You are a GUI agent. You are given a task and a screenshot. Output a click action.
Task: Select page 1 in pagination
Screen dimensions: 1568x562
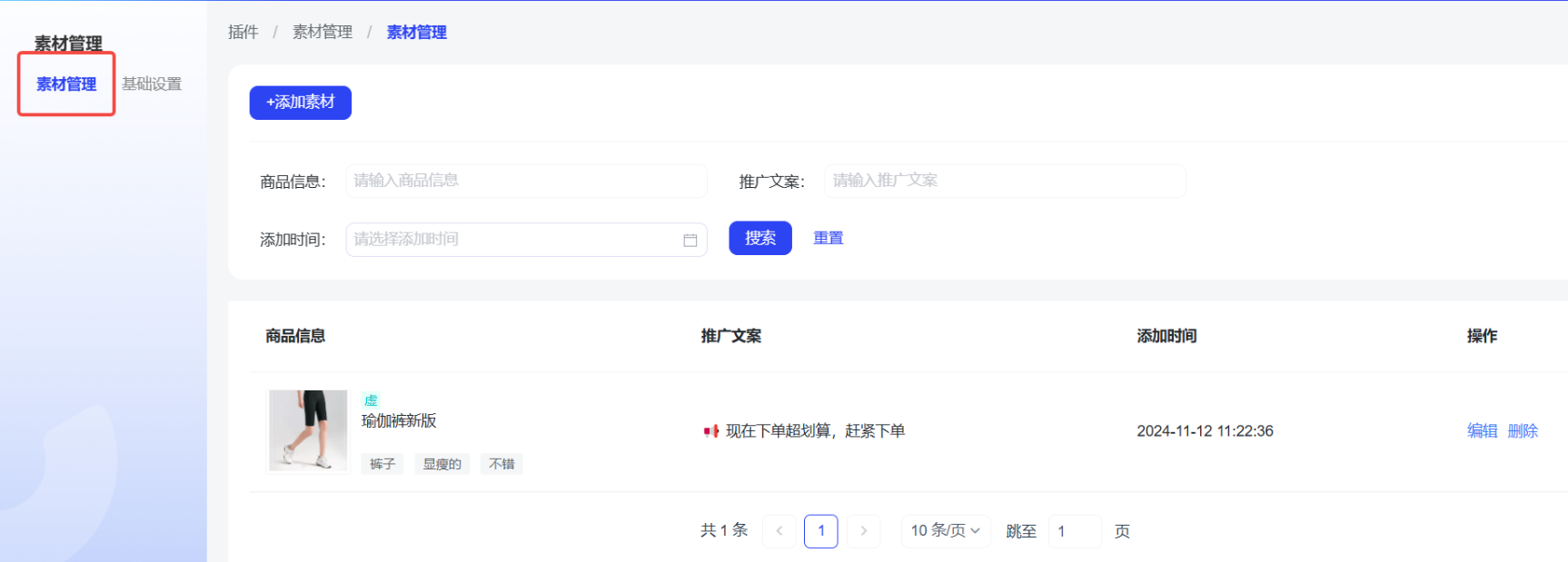[x=820, y=531]
